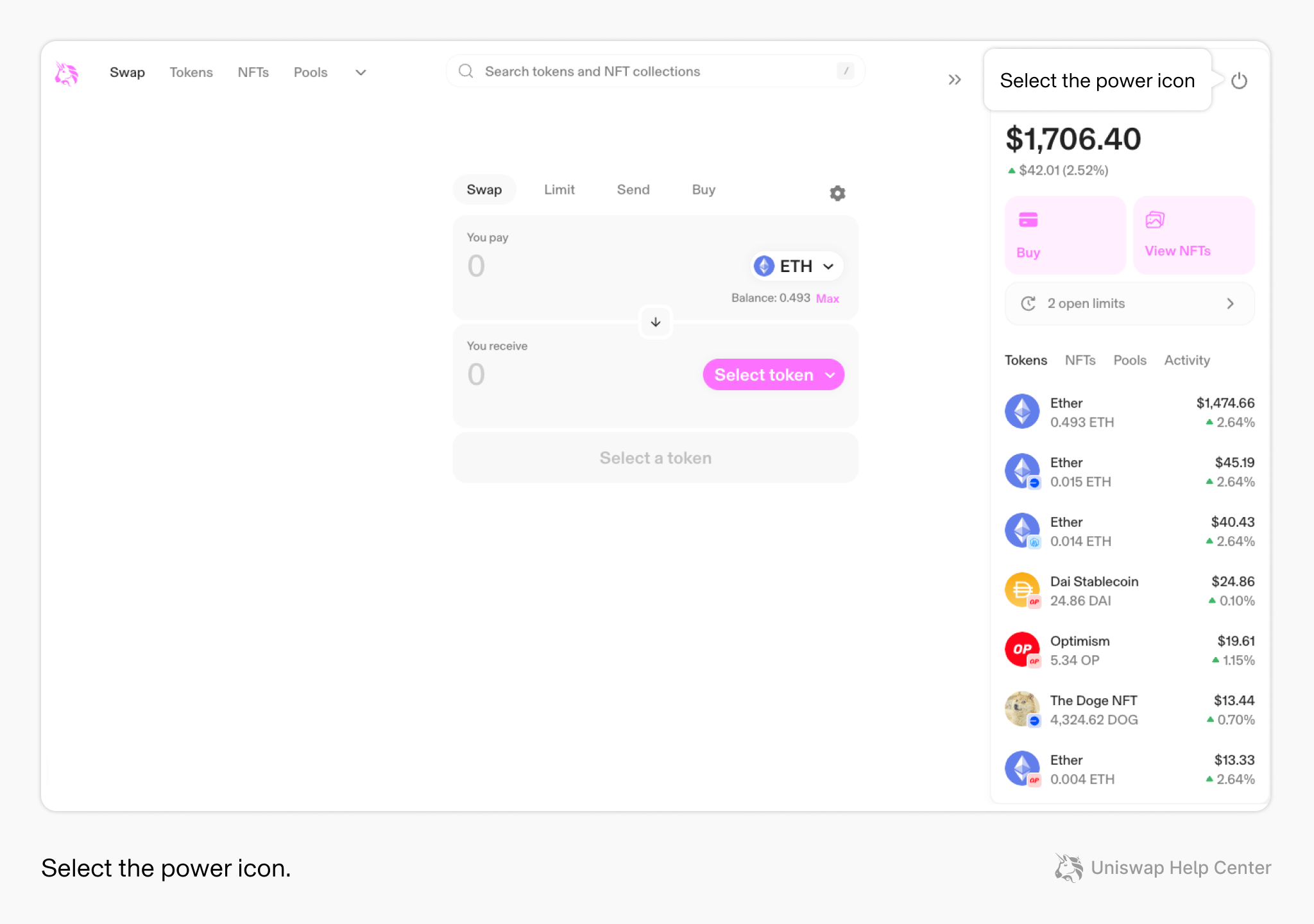Click the $42.01 (2.52%) change text
Viewport: 1314px width, 924px height.
[1064, 171]
